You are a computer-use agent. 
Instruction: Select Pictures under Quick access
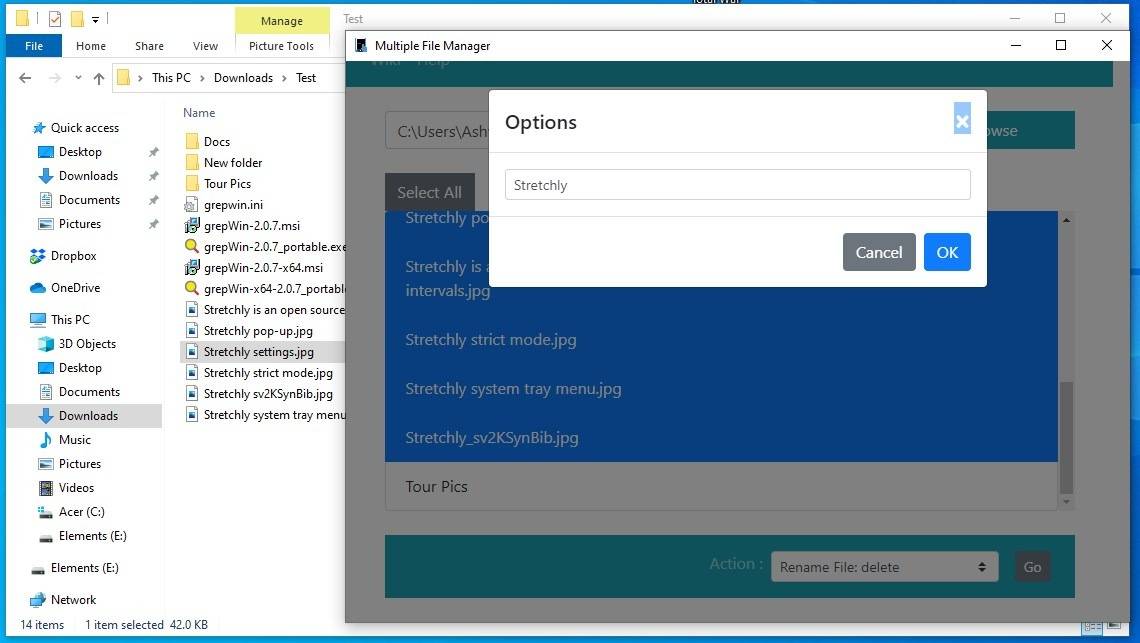(x=79, y=224)
